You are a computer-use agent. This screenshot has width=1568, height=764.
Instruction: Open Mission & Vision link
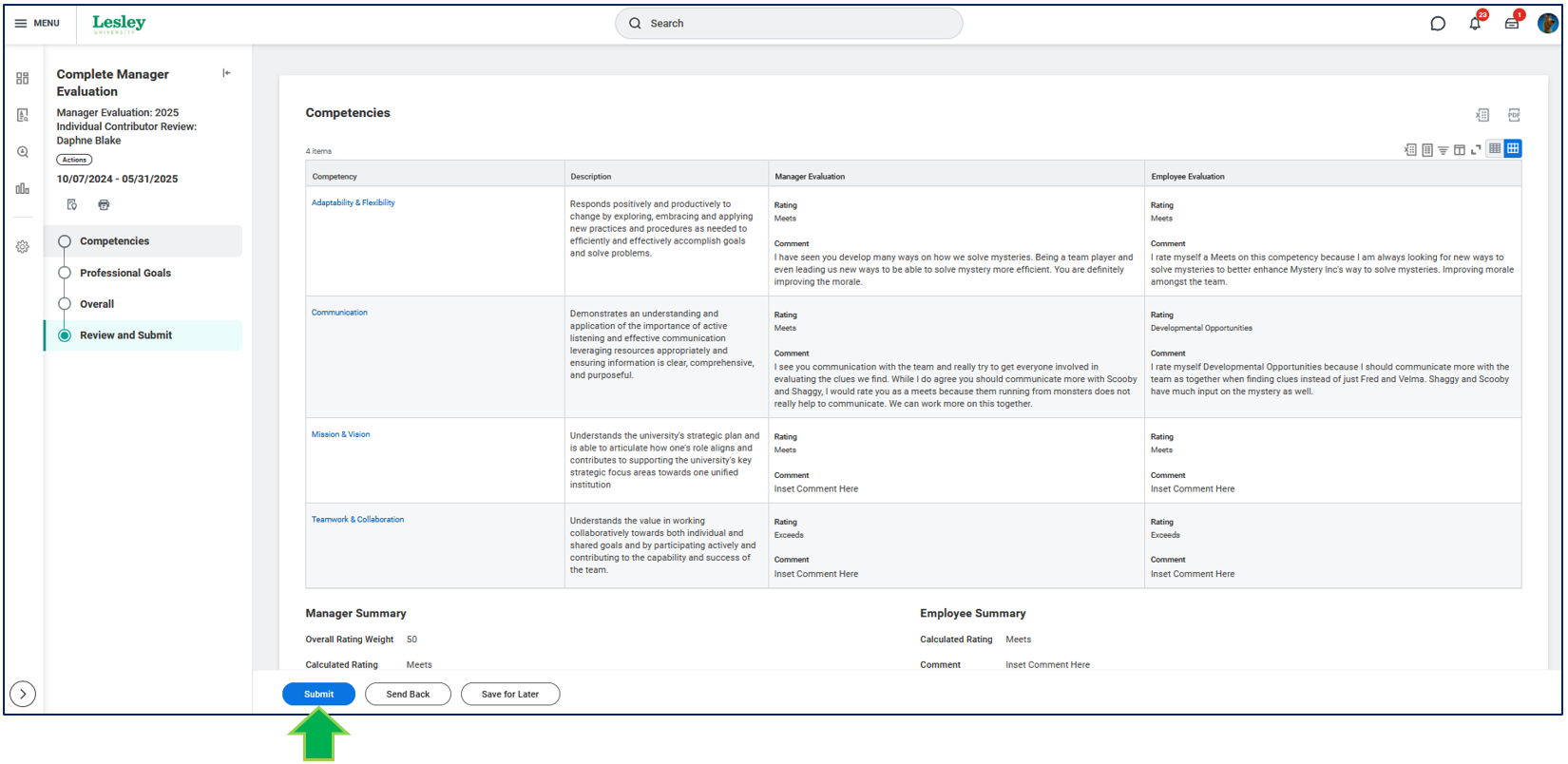(x=340, y=434)
